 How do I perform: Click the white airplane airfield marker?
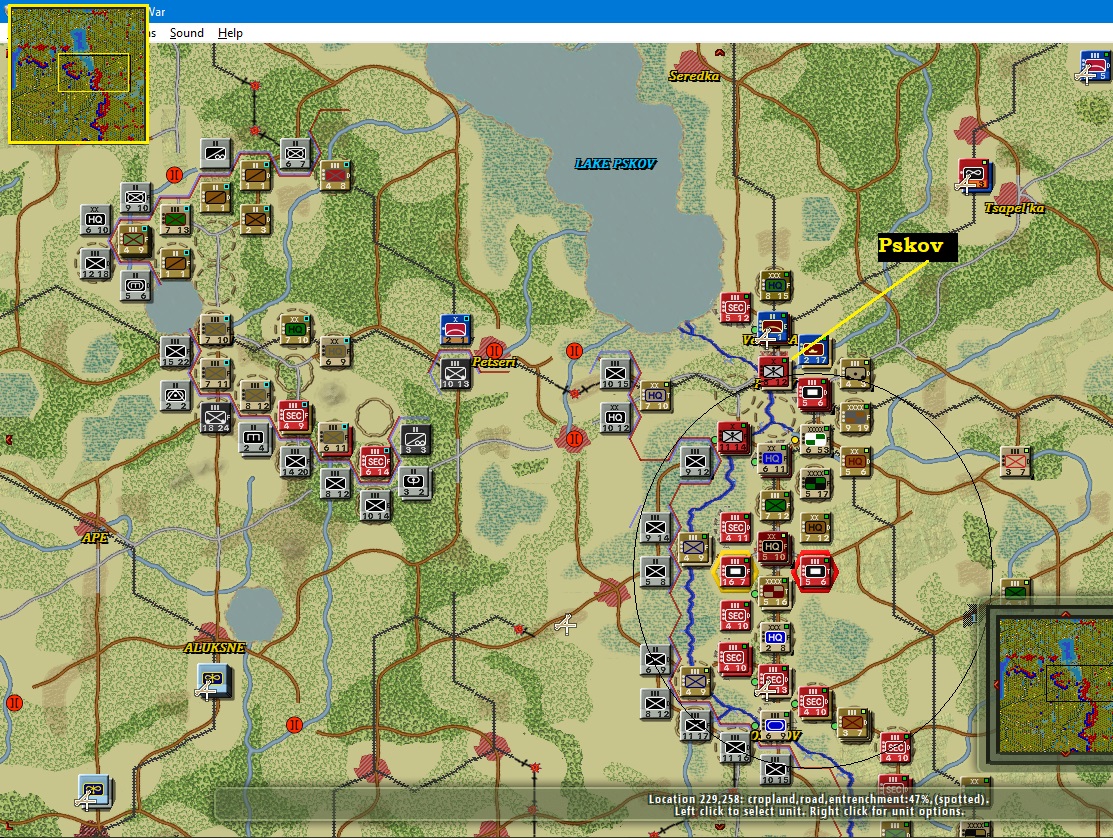pos(566,624)
